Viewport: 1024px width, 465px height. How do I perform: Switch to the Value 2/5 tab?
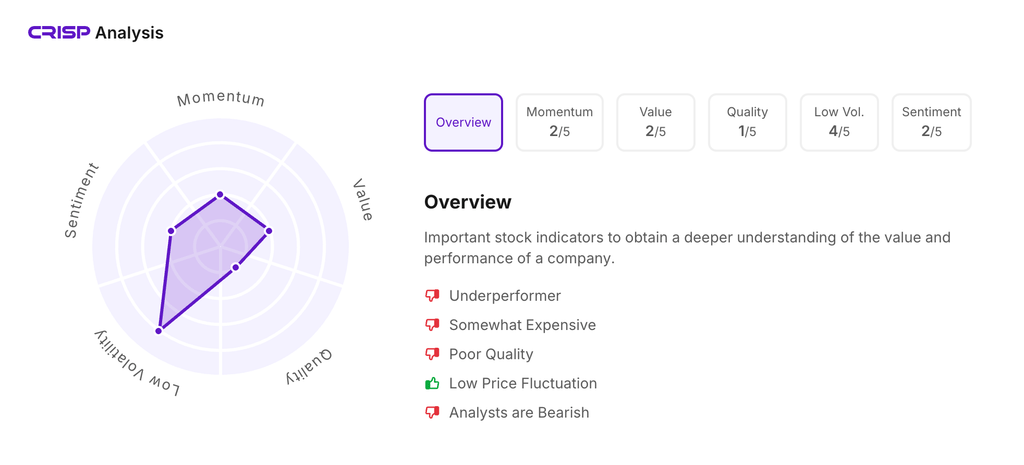pos(656,122)
